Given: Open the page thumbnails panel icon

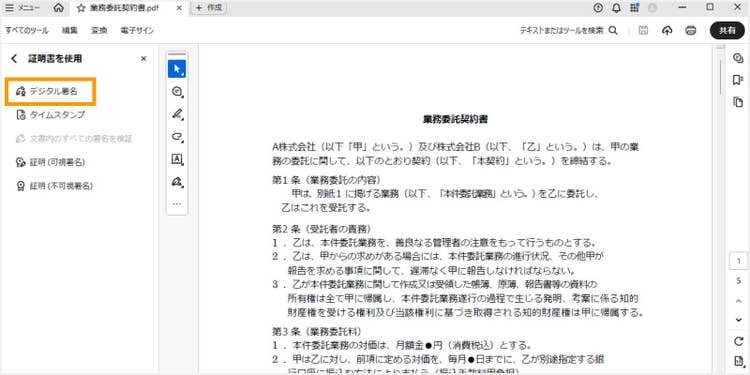Looking at the screenshot, I should 738,102.
